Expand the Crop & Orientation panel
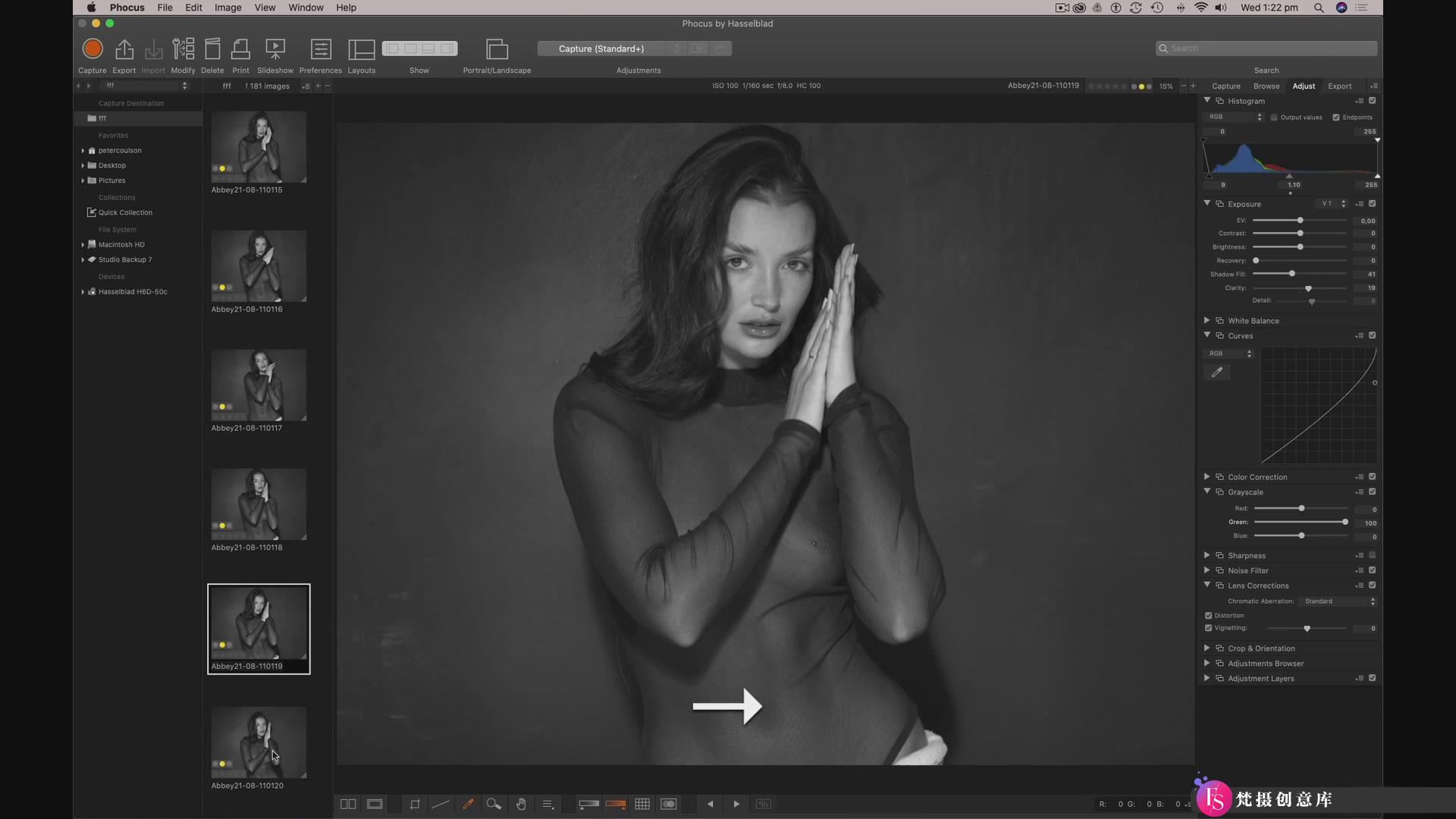This screenshot has width=1456, height=819. 1207,648
